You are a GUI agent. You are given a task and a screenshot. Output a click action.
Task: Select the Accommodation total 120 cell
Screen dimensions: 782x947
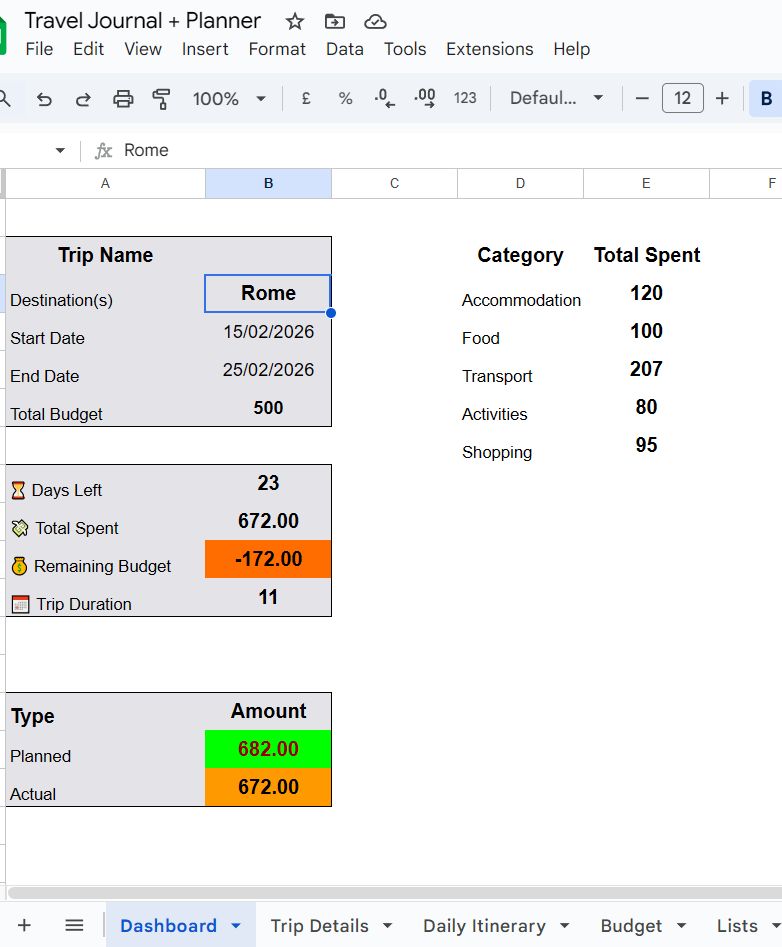pyautogui.click(x=646, y=294)
